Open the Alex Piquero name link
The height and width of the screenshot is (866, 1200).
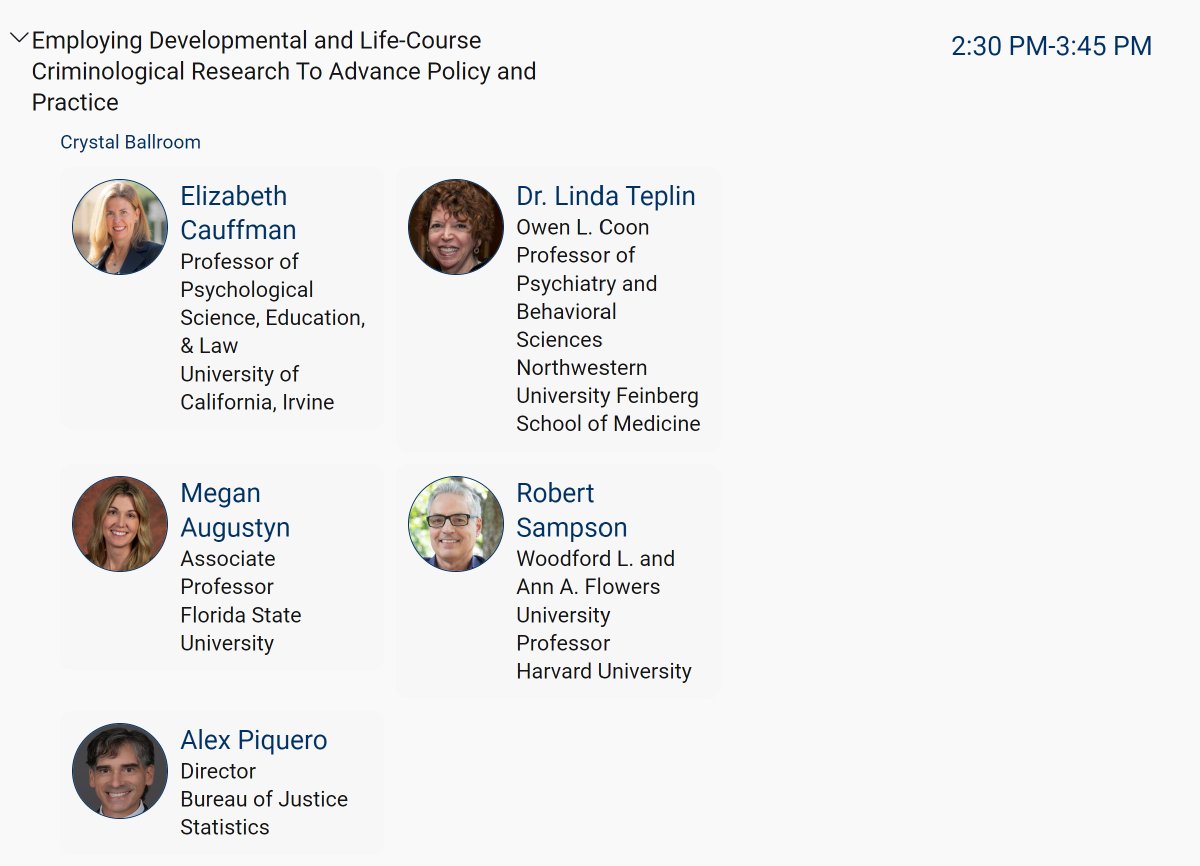click(254, 740)
